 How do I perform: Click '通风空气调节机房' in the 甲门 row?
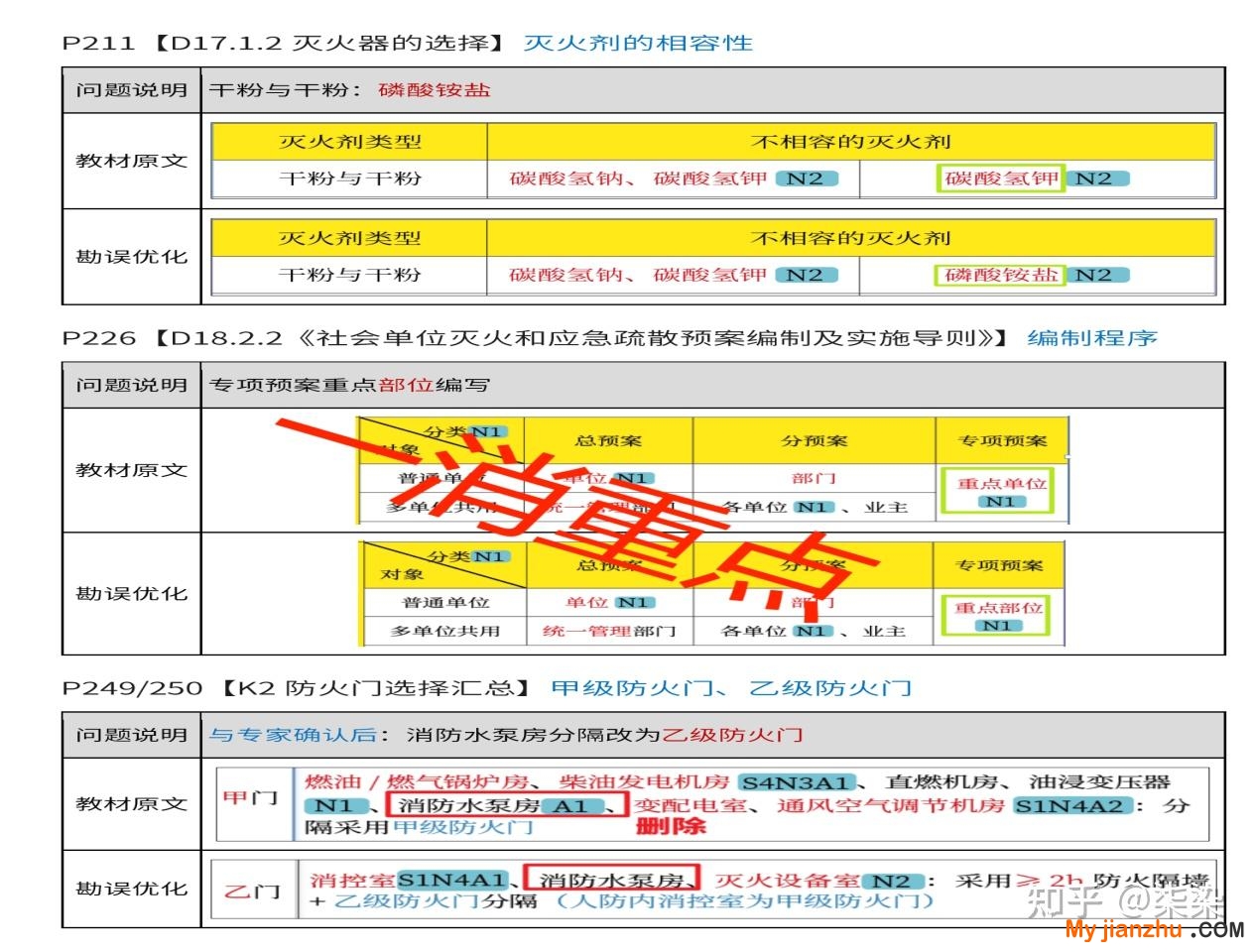tap(891, 805)
